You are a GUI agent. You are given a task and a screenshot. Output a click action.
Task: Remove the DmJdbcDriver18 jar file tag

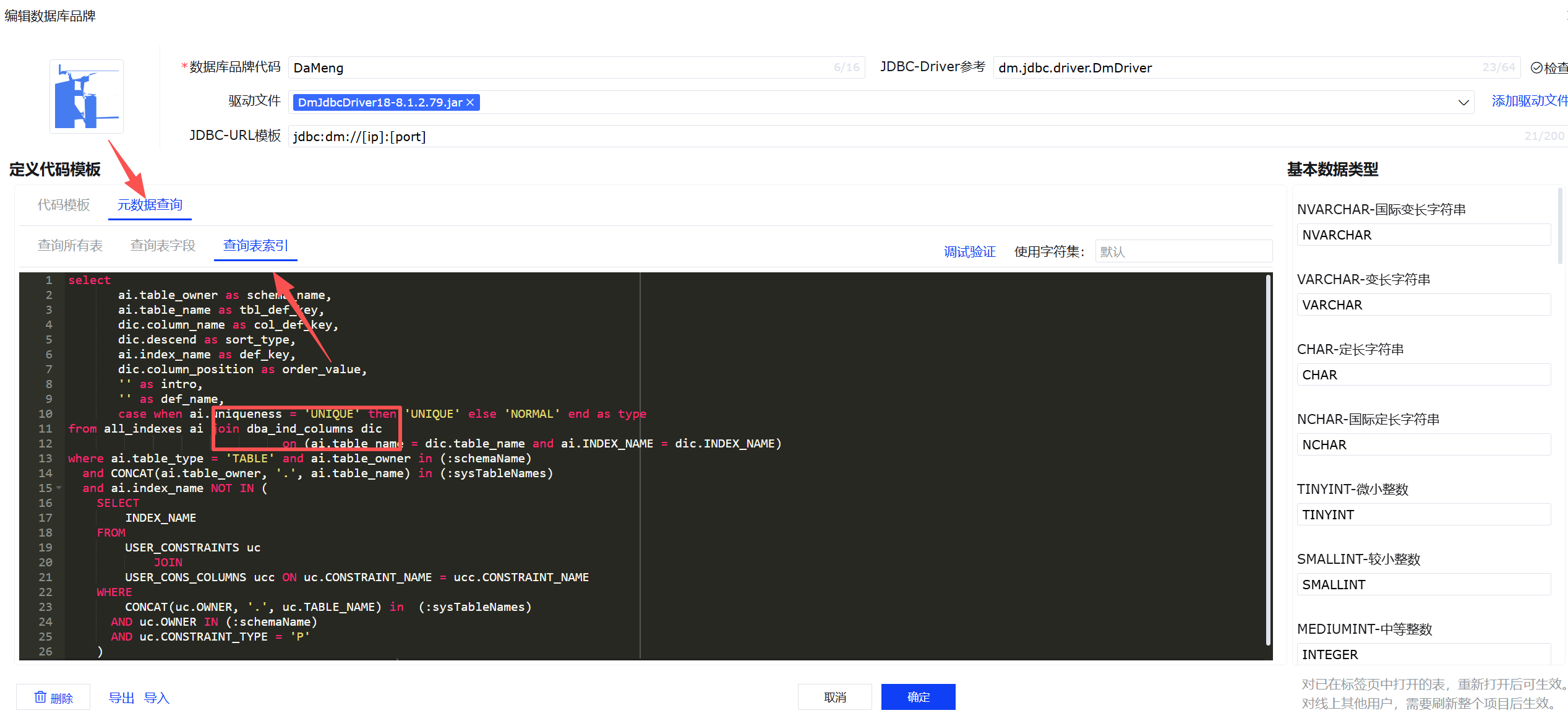click(470, 103)
